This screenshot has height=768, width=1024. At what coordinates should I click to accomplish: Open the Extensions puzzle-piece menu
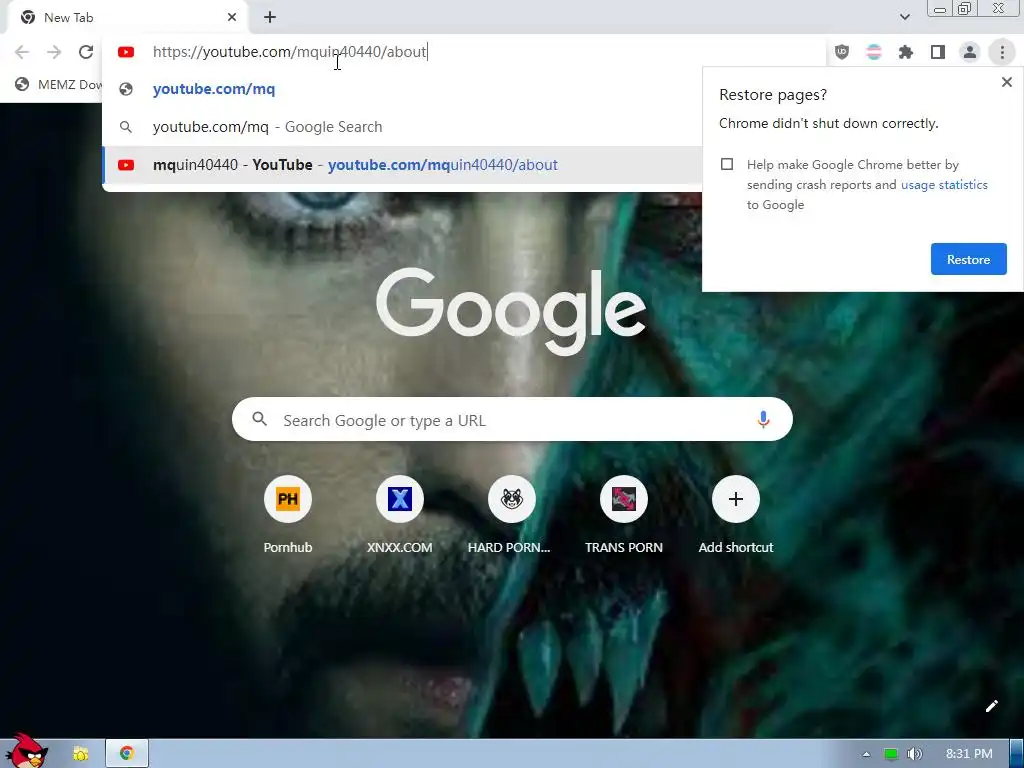(906, 52)
